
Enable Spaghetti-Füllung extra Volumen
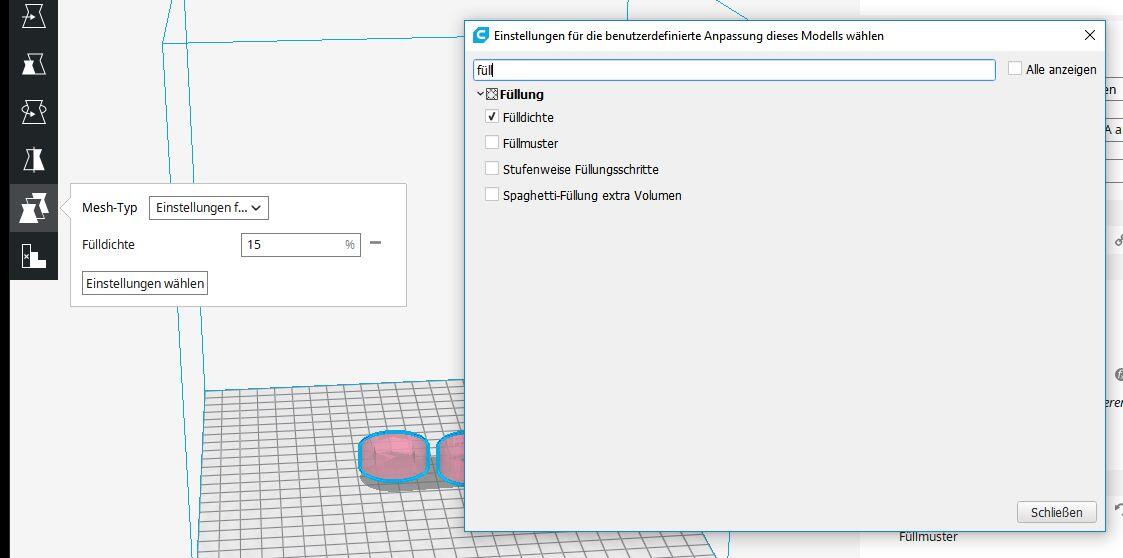click(492, 195)
